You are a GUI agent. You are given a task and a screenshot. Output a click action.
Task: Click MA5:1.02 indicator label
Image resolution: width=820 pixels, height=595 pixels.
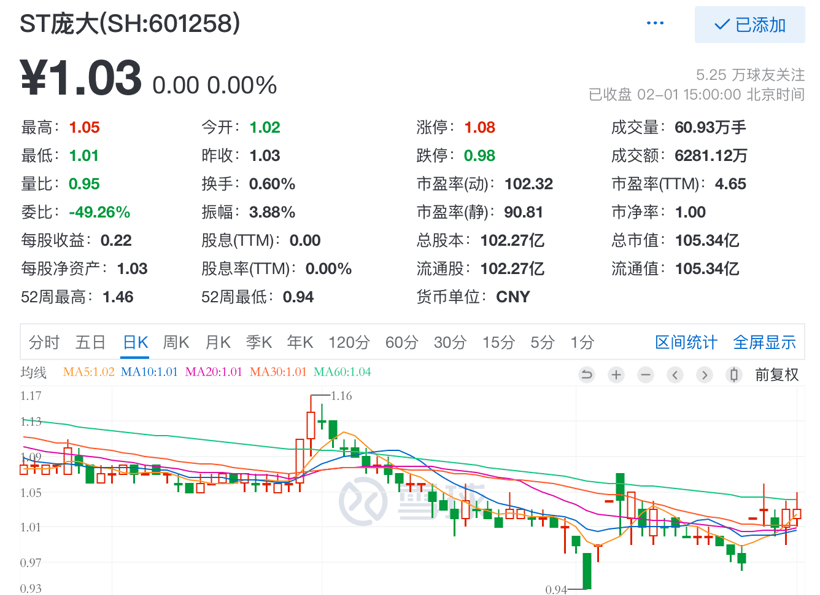[88, 372]
